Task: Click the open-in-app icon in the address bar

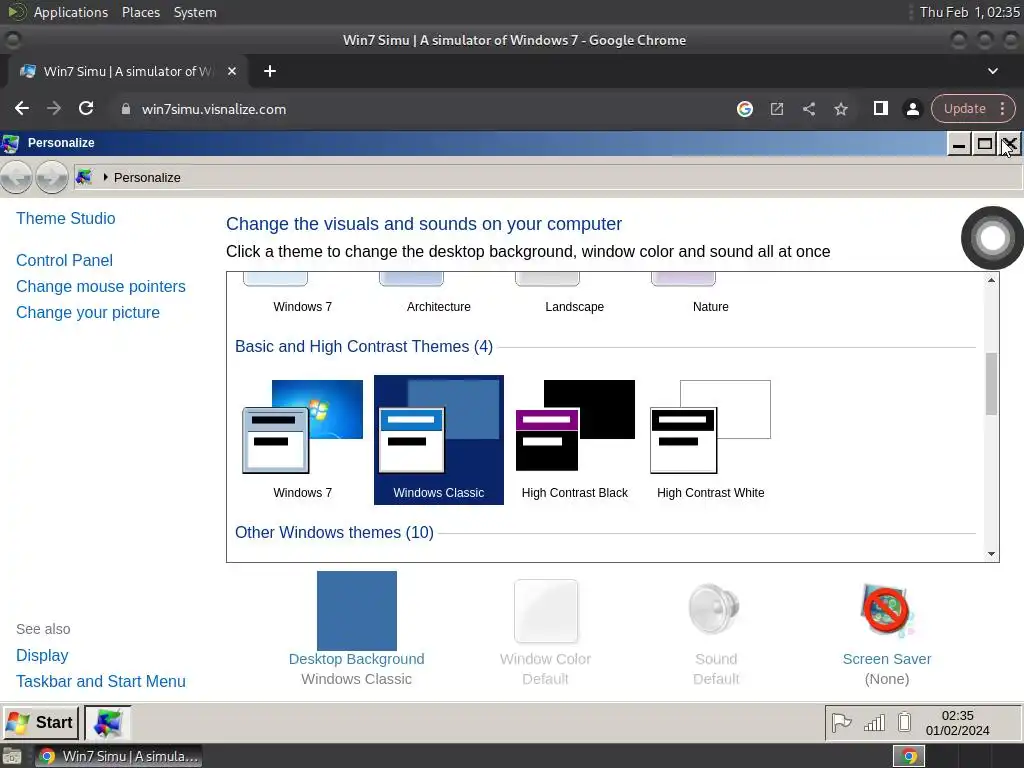Action: (x=776, y=109)
